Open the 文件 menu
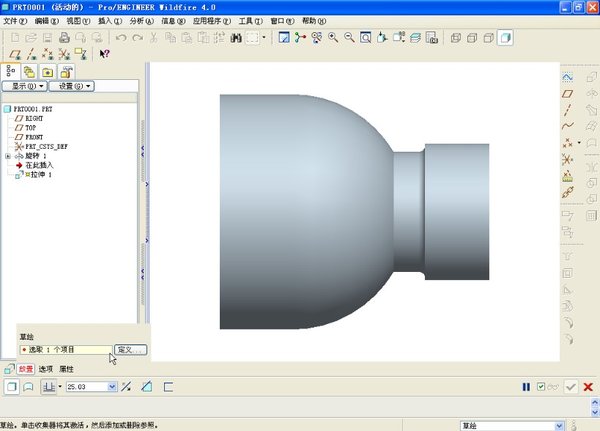The width and height of the screenshot is (600, 431). (15, 21)
